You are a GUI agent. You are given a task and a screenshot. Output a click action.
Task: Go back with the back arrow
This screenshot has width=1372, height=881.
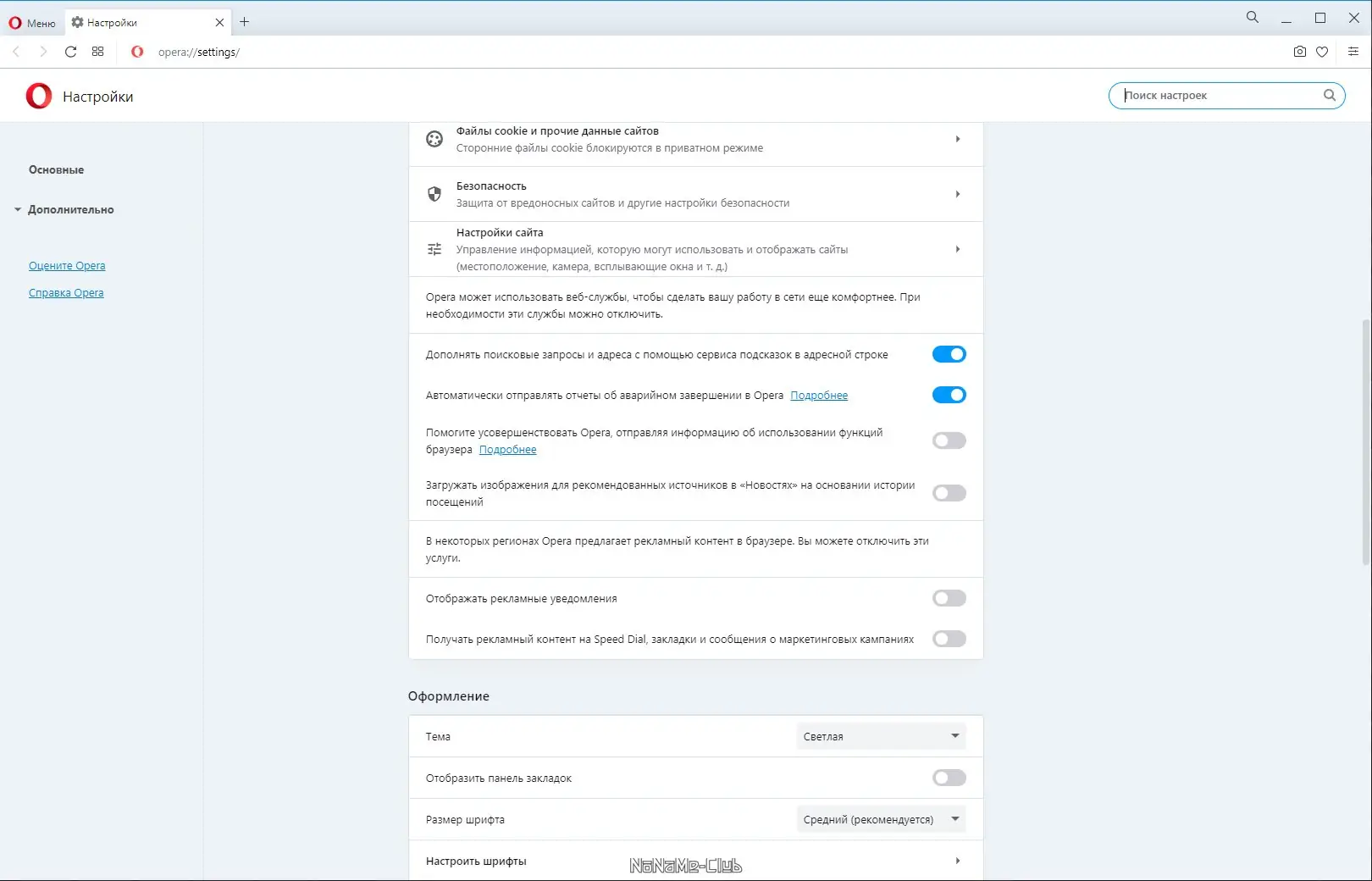coord(16,52)
